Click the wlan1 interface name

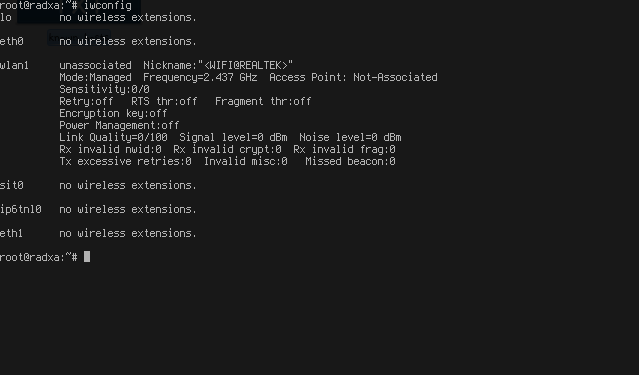tap(14, 65)
